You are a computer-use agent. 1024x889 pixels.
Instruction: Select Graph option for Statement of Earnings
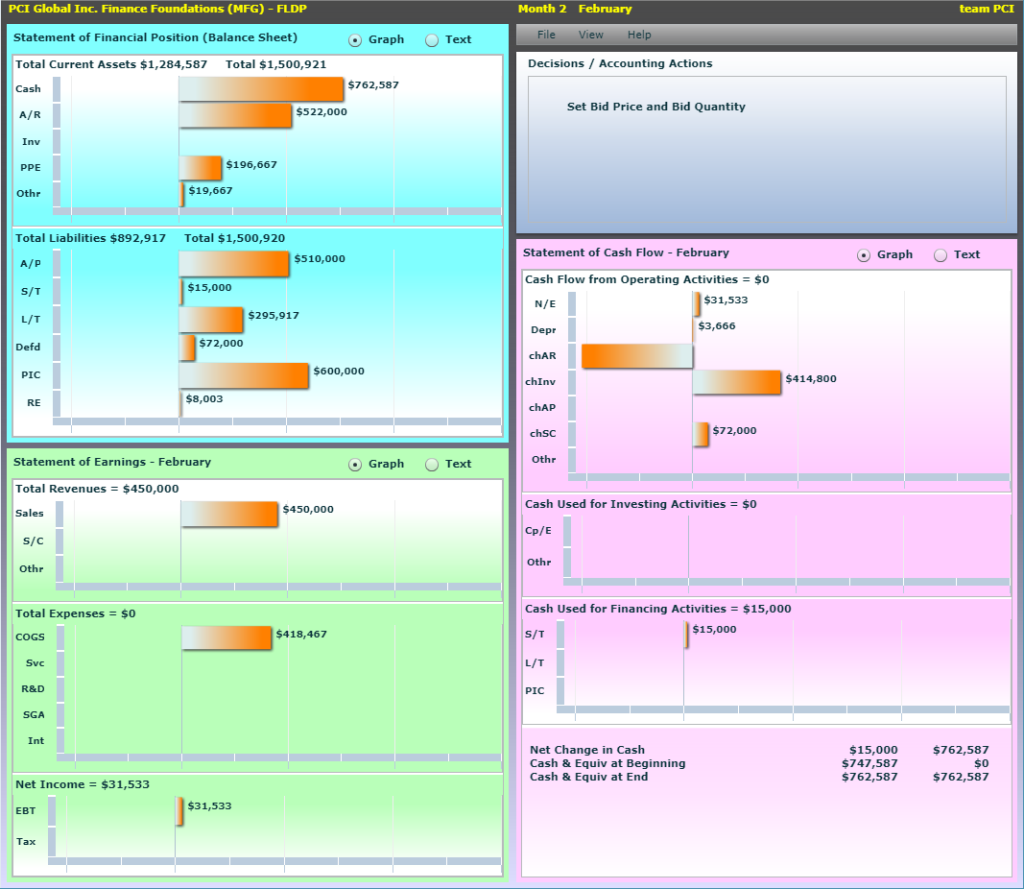pyautogui.click(x=356, y=464)
